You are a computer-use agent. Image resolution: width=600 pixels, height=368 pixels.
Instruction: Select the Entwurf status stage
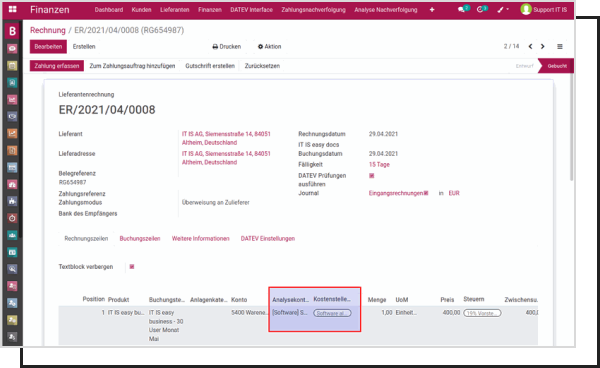point(524,66)
